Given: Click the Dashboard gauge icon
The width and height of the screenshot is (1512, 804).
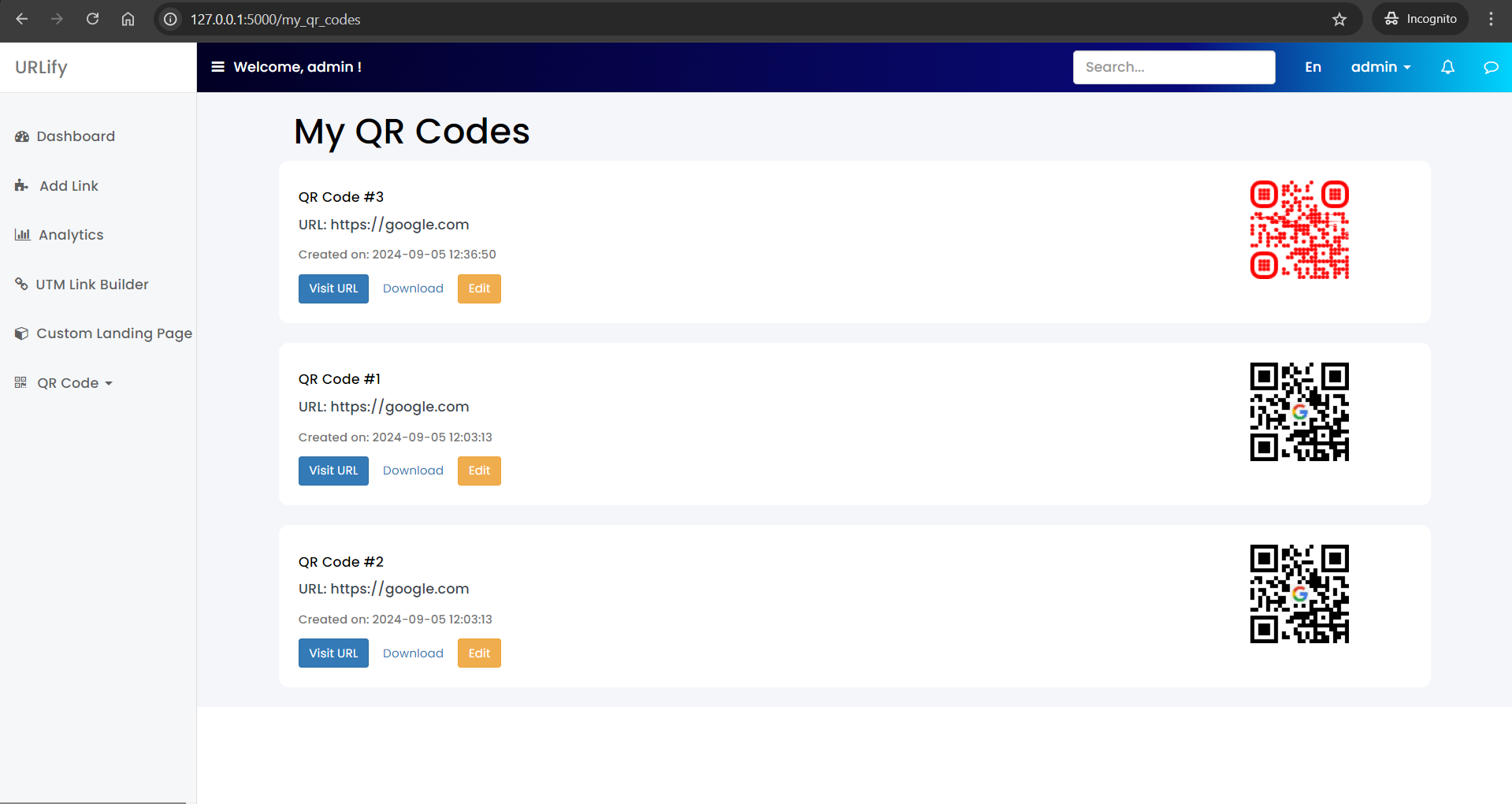Looking at the screenshot, I should 22,136.
